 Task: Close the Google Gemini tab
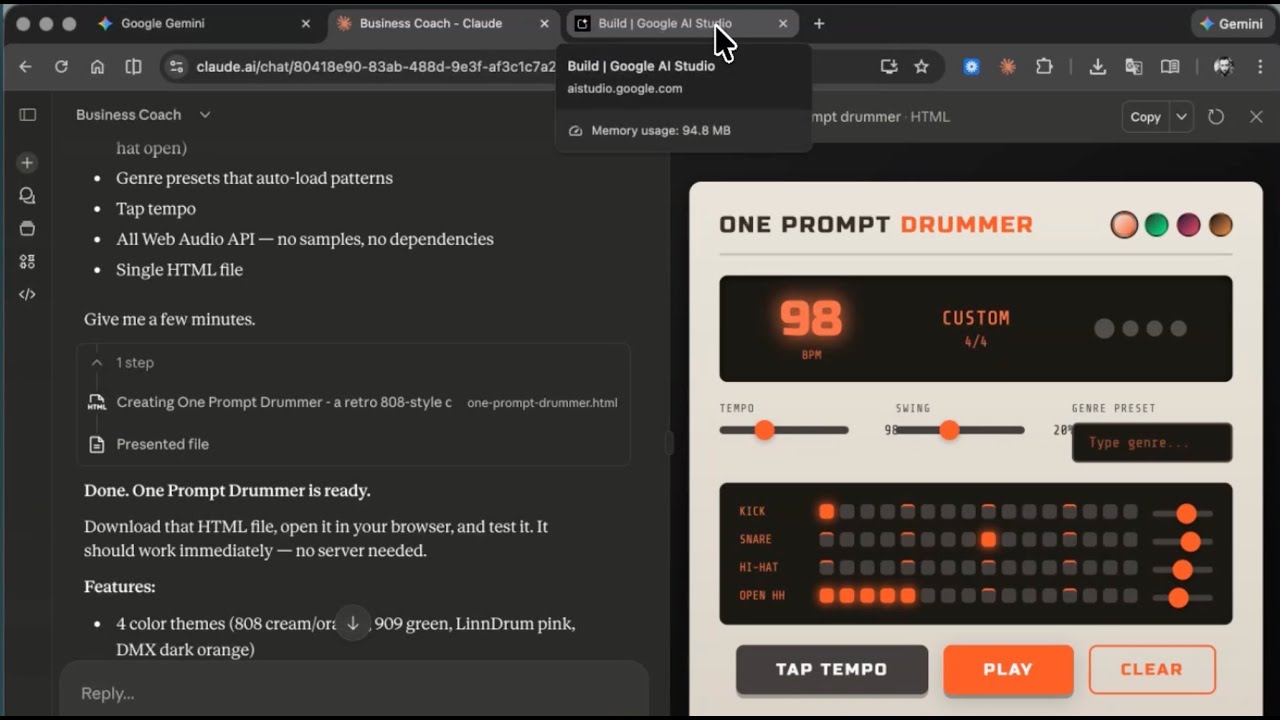tap(306, 23)
